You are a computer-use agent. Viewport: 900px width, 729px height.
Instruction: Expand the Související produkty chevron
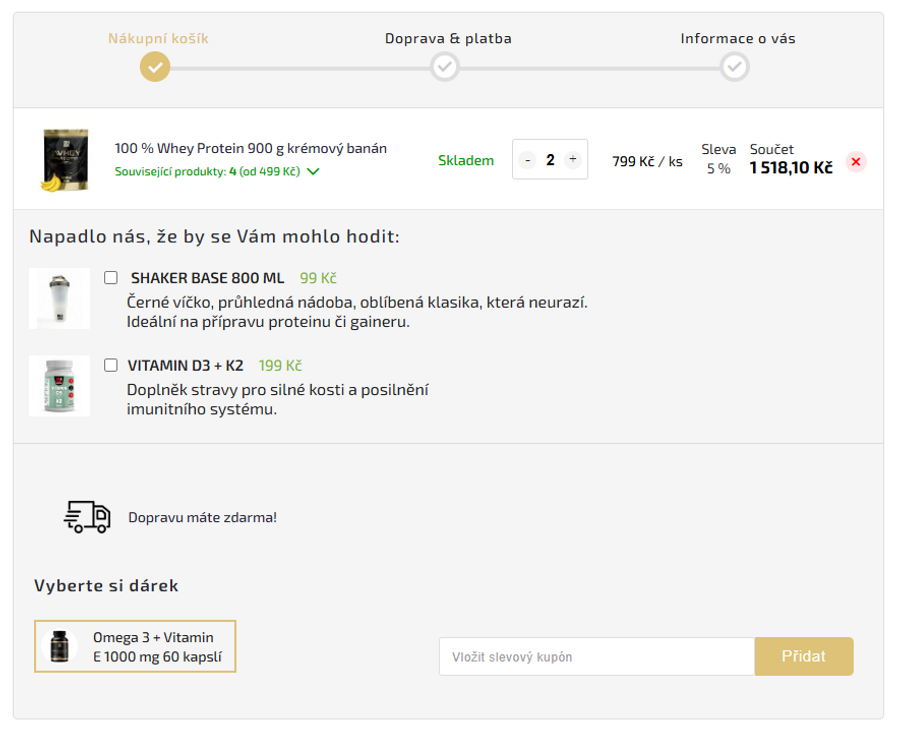313,172
